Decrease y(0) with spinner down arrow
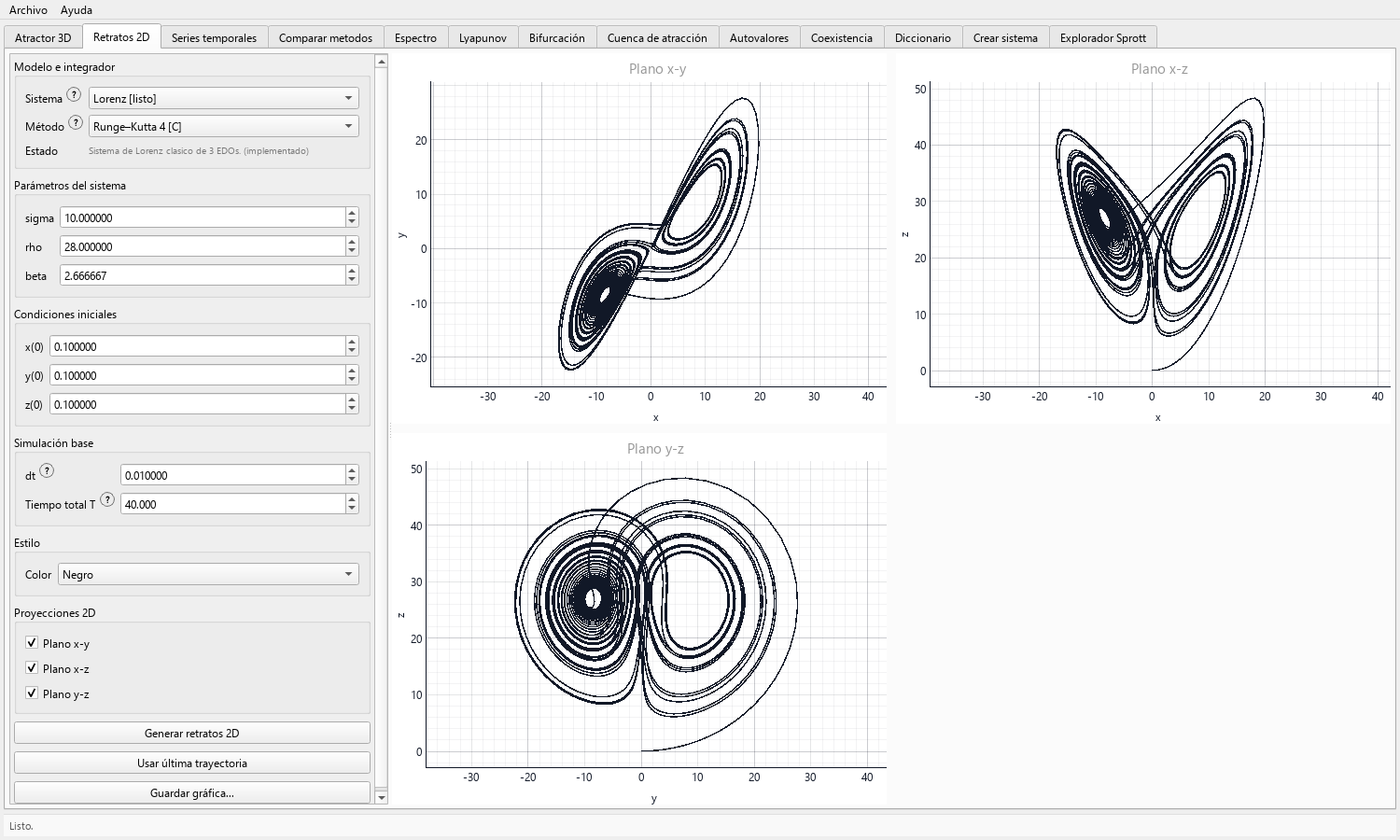 352,381
